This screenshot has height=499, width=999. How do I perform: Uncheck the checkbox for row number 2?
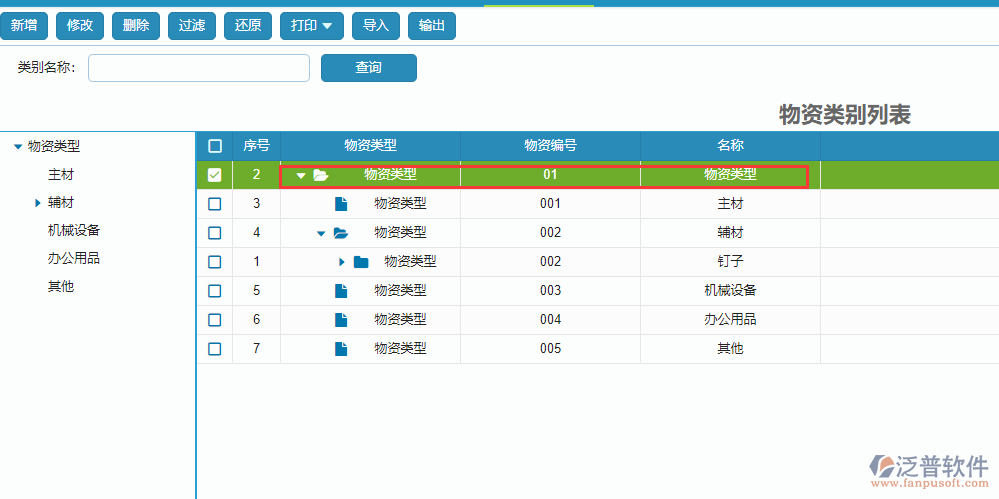(x=214, y=175)
